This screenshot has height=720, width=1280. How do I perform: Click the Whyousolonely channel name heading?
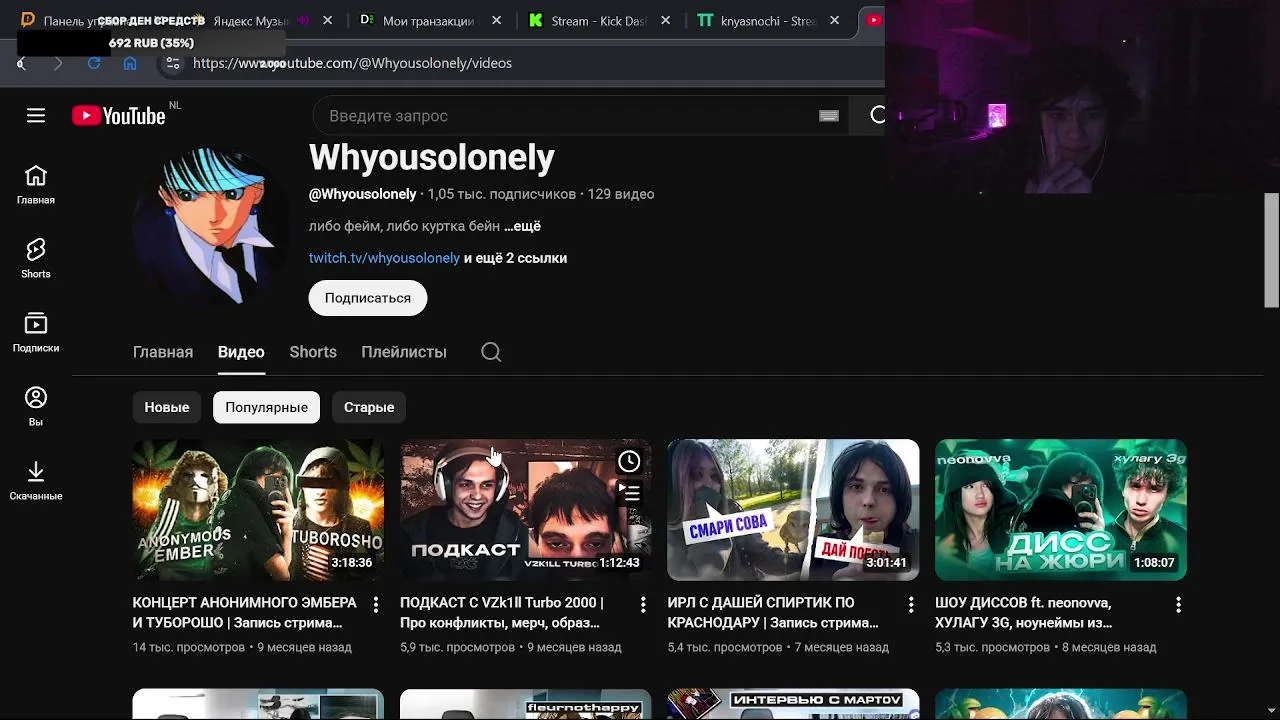[x=432, y=158]
